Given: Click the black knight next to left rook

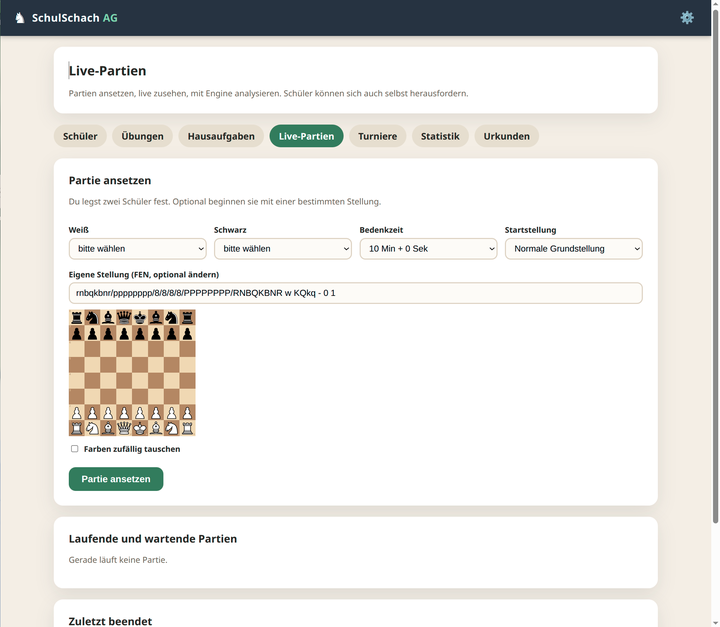Looking at the screenshot, I should tap(92, 317).
